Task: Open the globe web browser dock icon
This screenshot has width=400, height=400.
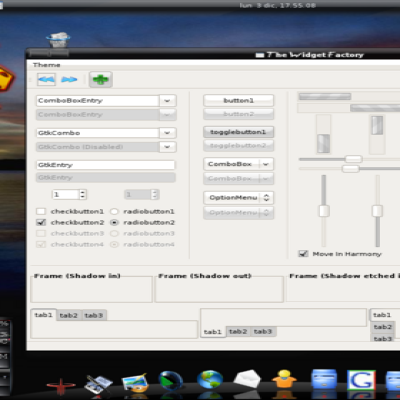Action: pos(210,379)
